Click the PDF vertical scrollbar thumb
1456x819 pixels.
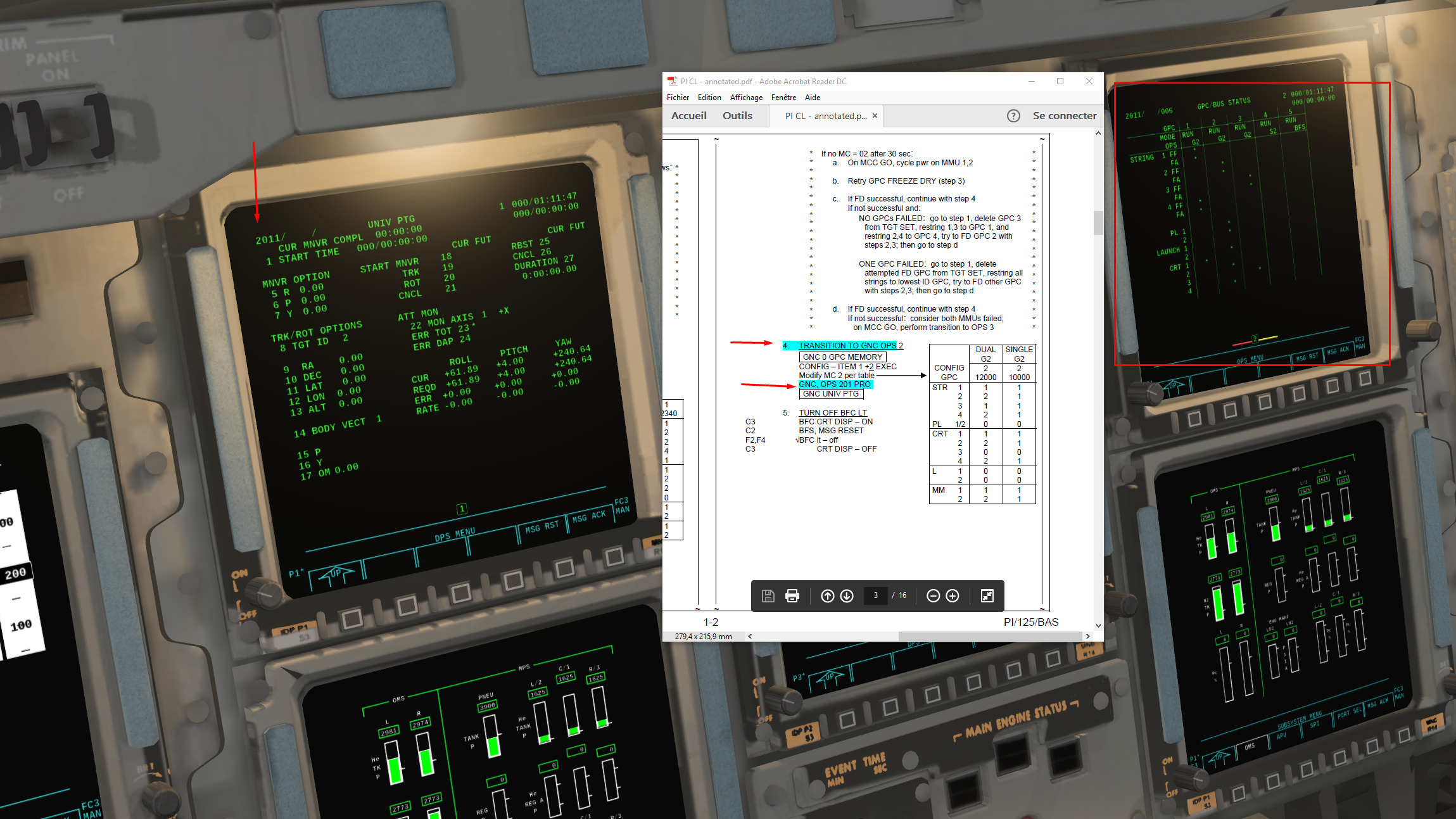[1098, 222]
